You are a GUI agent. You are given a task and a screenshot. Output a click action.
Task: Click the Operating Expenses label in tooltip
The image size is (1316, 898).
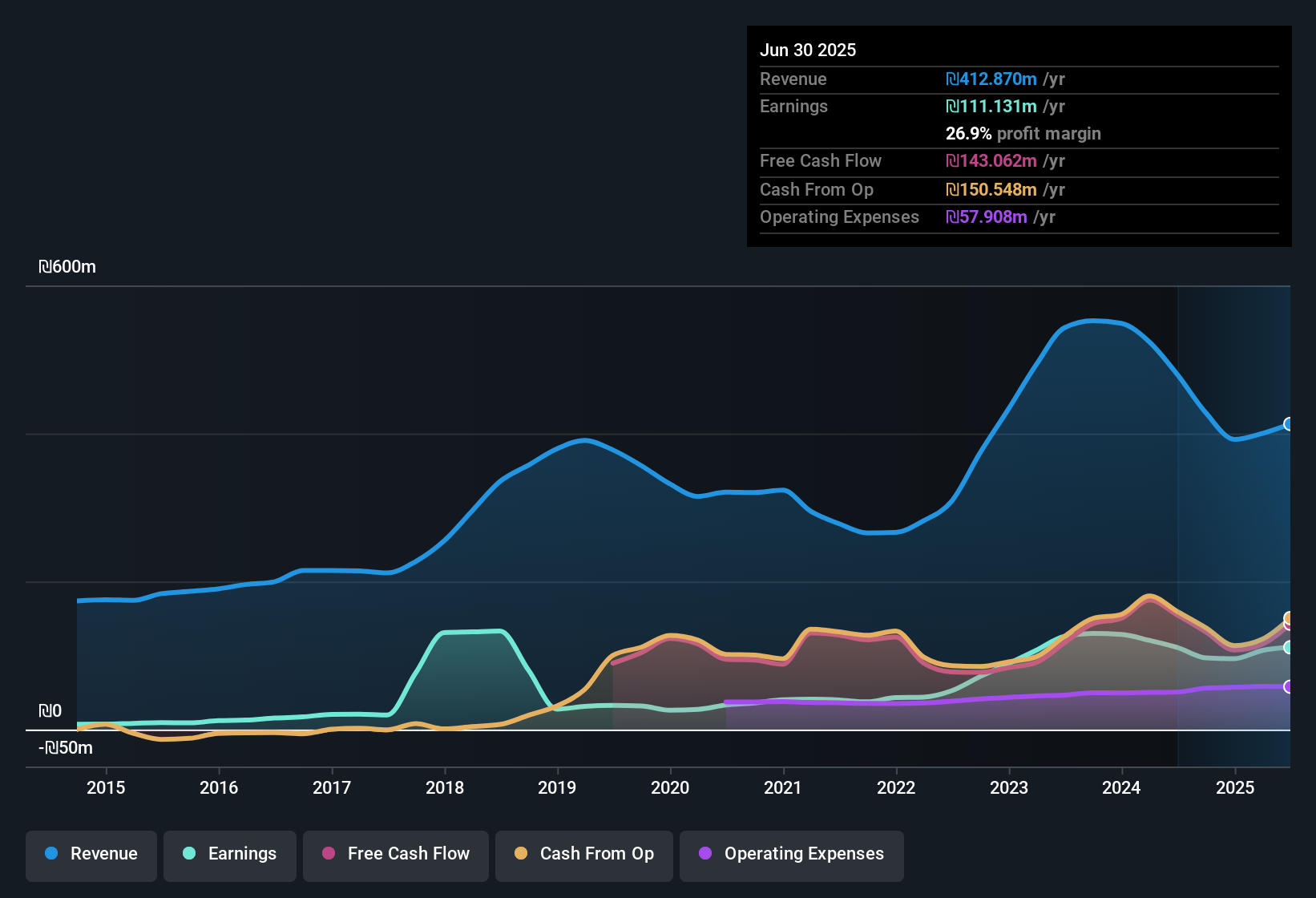click(x=839, y=216)
